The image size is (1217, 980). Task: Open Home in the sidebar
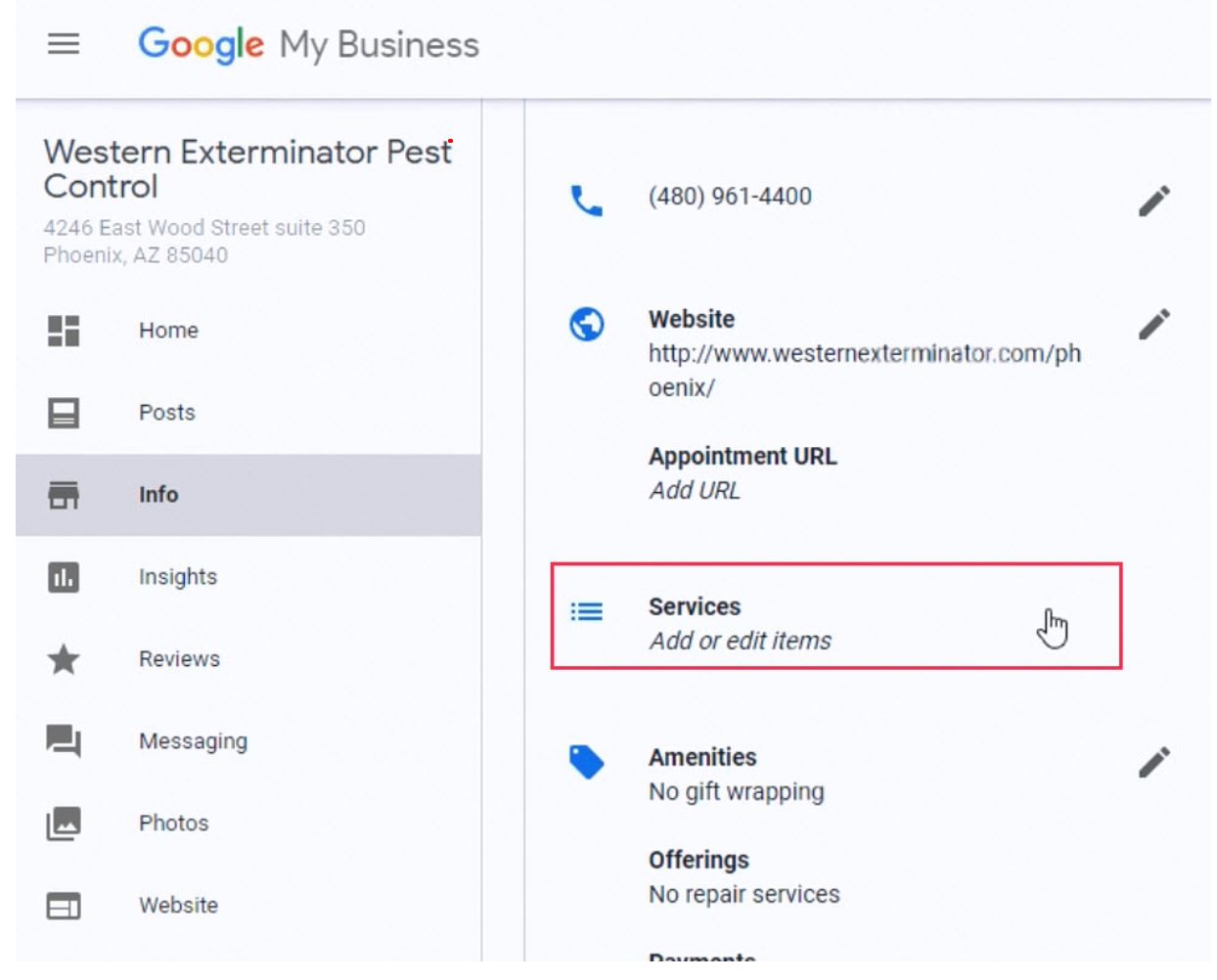pyautogui.click(x=248, y=331)
